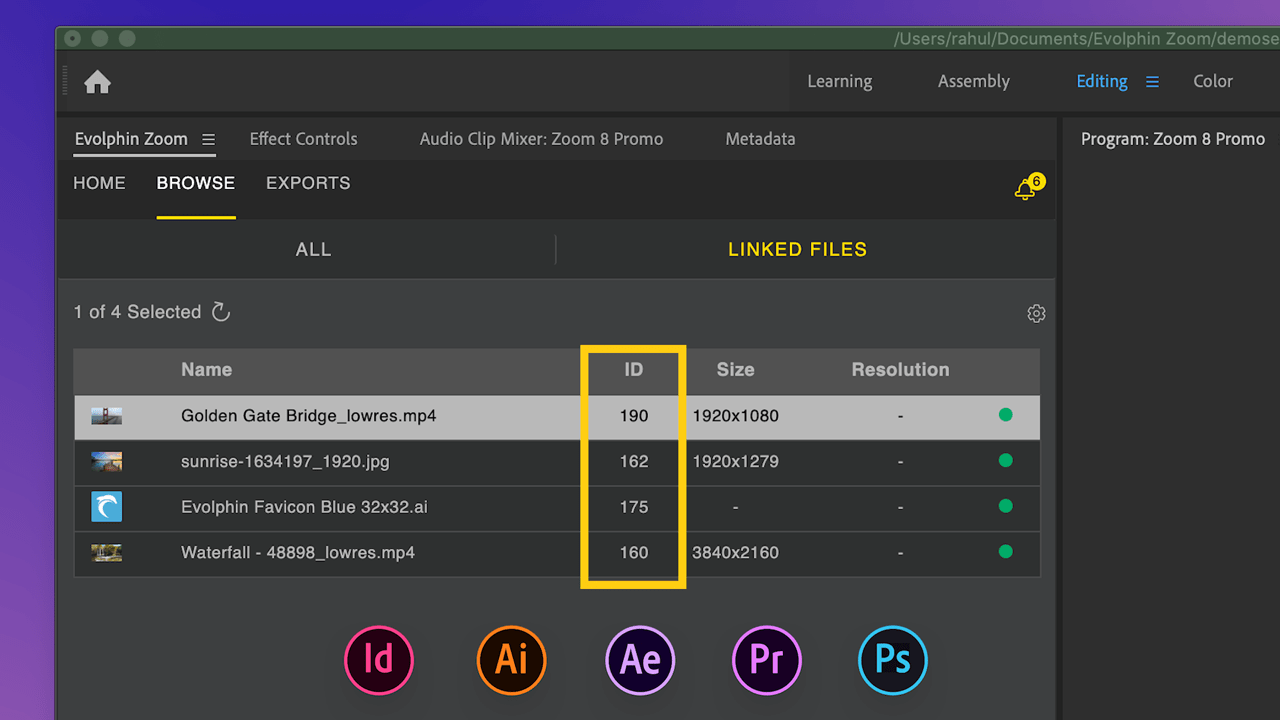Click the Adobe Premiere Pro icon

767,660
